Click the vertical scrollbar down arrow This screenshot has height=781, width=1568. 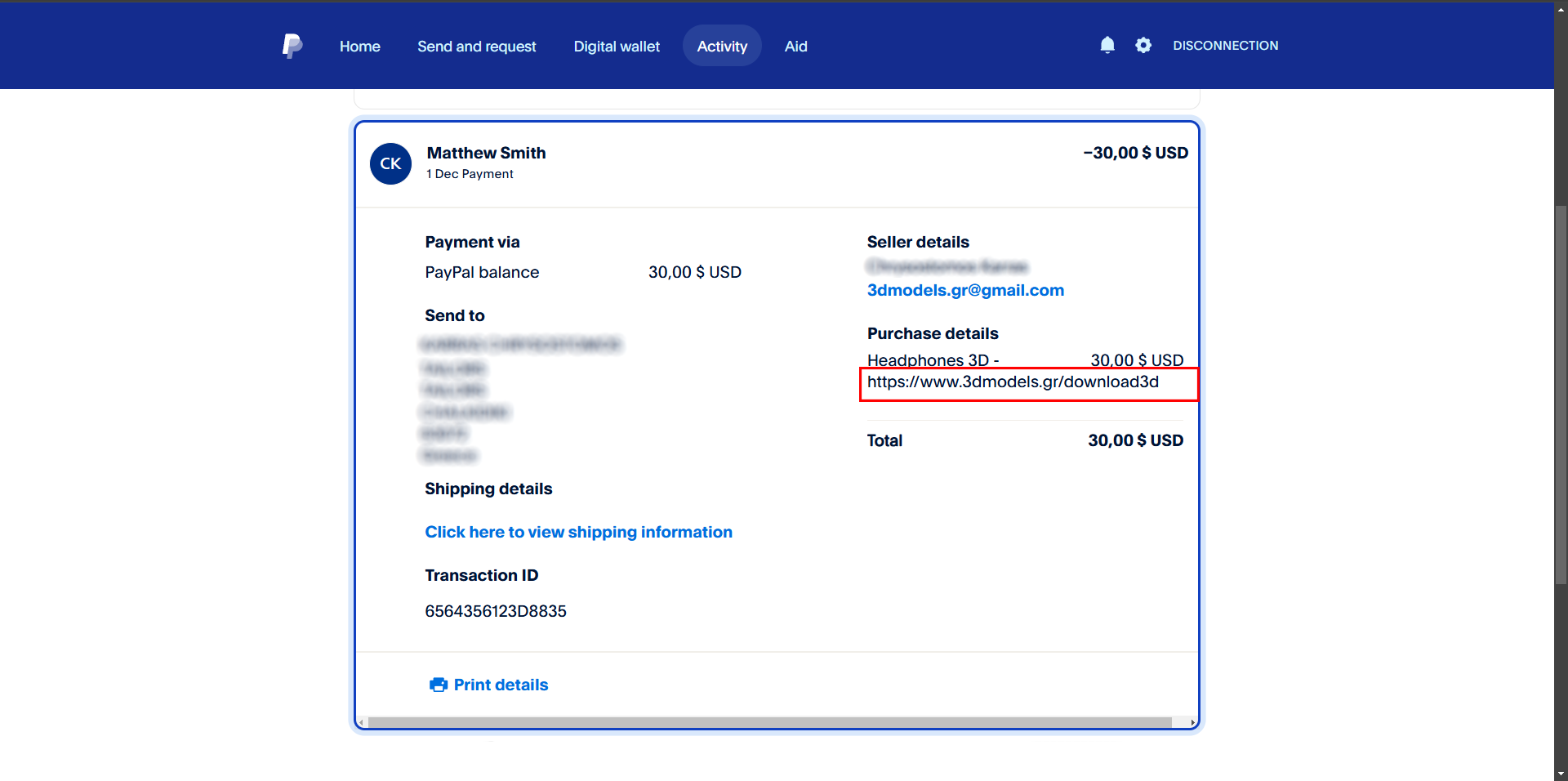[1561, 774]
